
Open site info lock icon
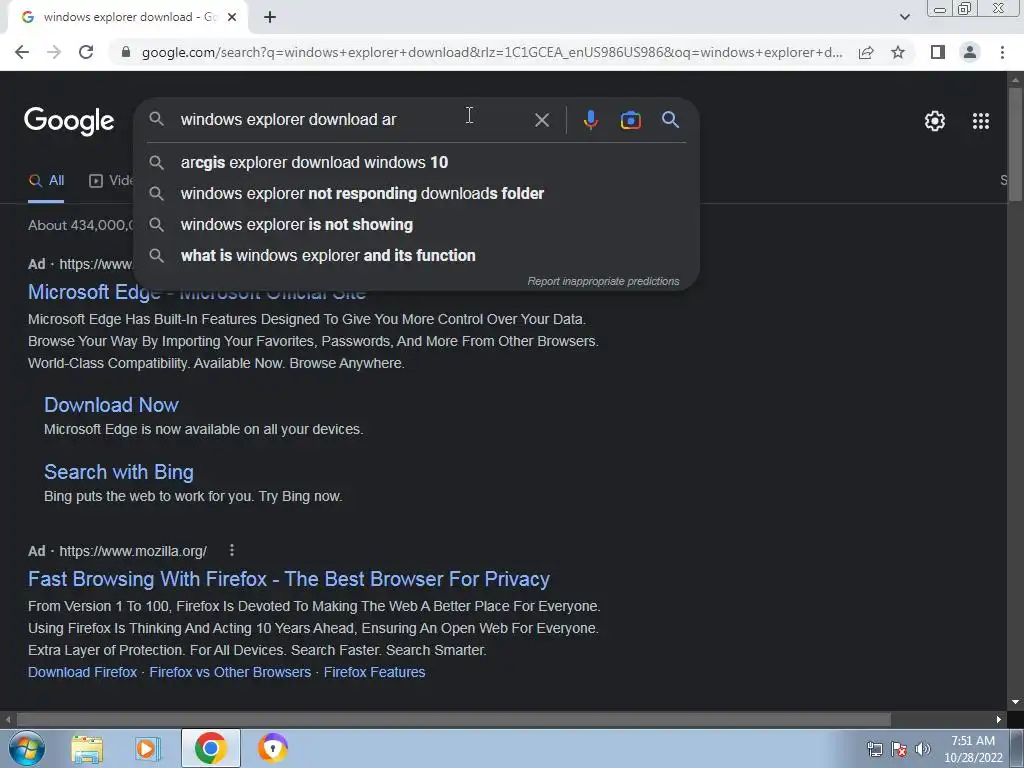point(126,52)
